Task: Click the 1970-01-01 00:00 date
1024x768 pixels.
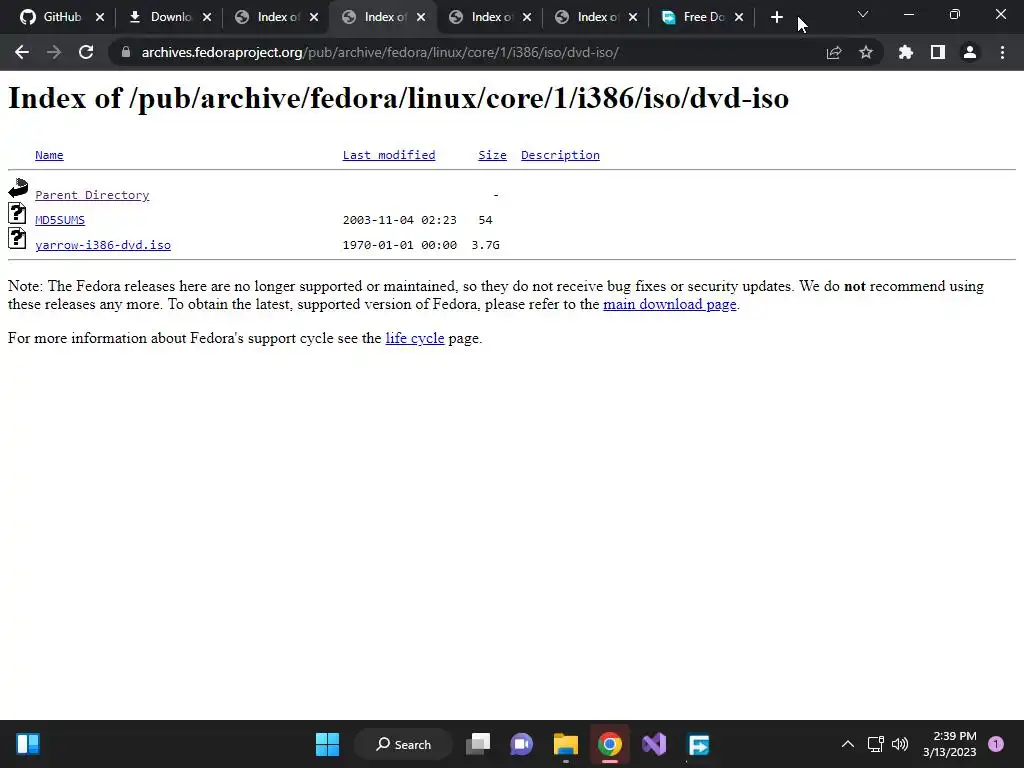Action: click(400, 245)
